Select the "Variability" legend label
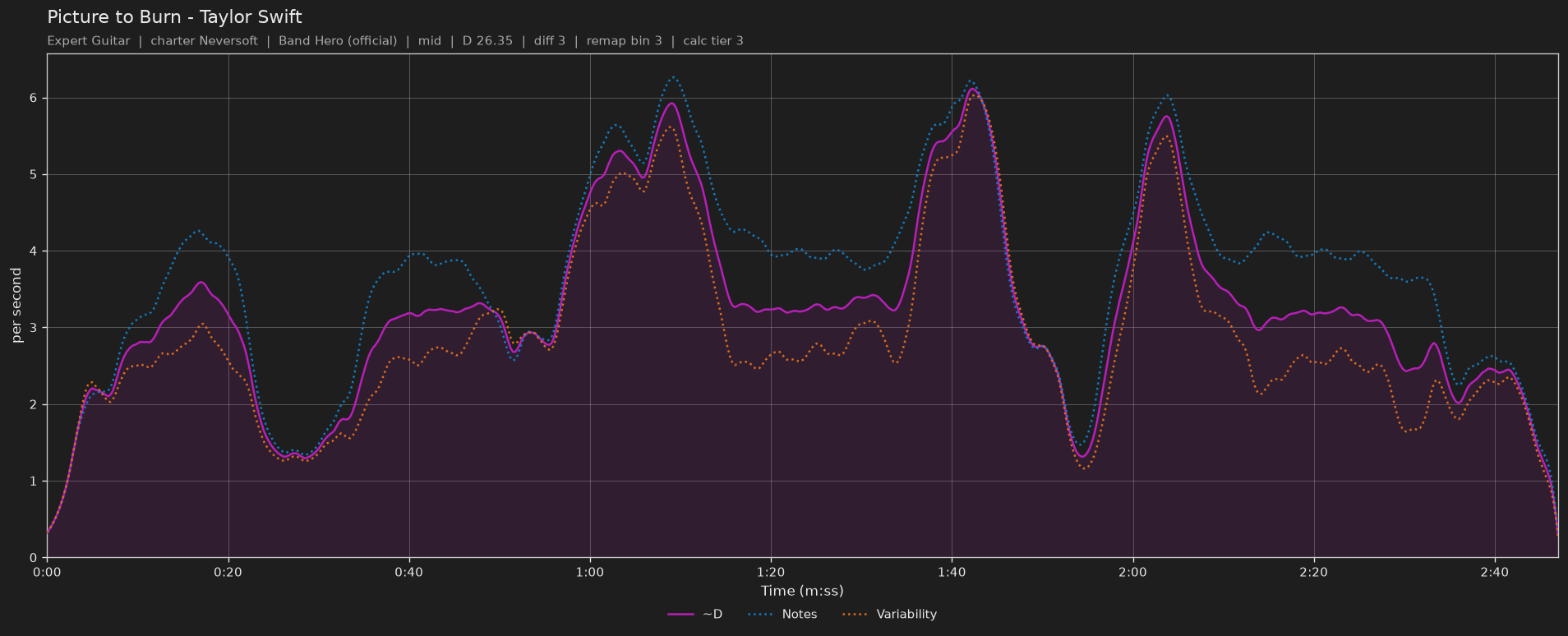 coord(906,615)
